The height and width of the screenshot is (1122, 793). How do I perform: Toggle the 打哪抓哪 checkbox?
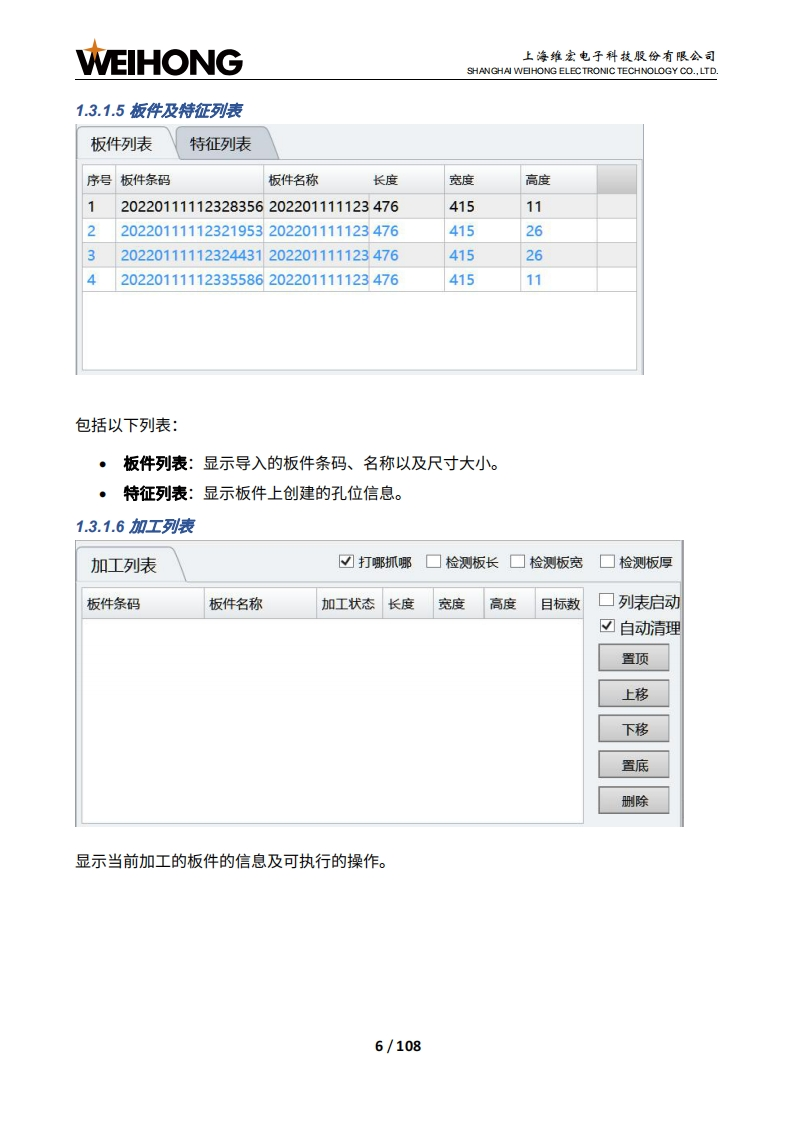point(346,562)
